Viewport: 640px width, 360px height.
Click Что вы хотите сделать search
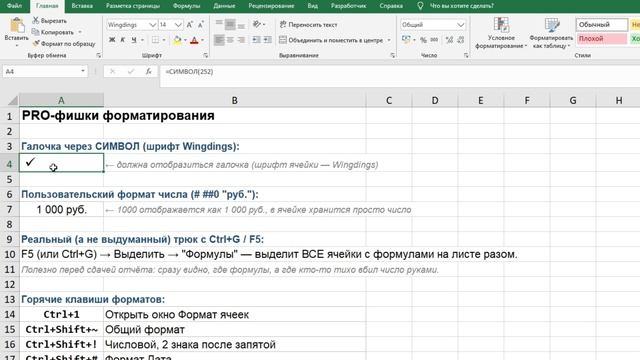[461, 6]
